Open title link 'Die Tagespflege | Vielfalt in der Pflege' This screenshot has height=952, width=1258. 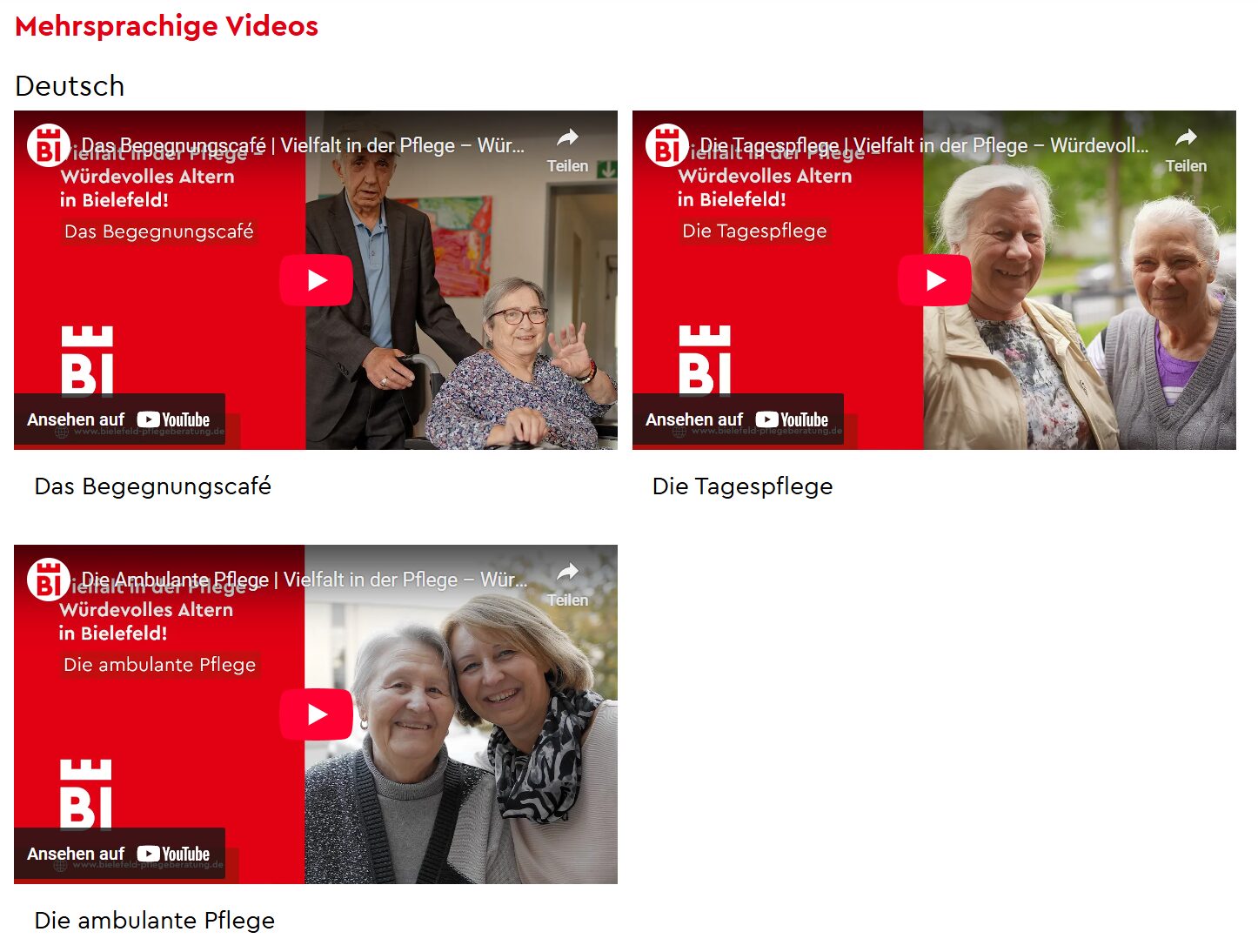pyautogui.click(x=924, y=145)
